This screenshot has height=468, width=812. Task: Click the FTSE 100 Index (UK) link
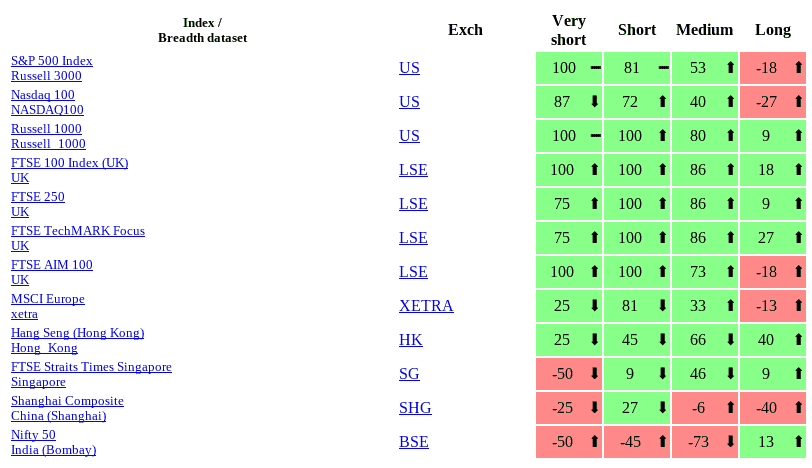coord(69,163)
